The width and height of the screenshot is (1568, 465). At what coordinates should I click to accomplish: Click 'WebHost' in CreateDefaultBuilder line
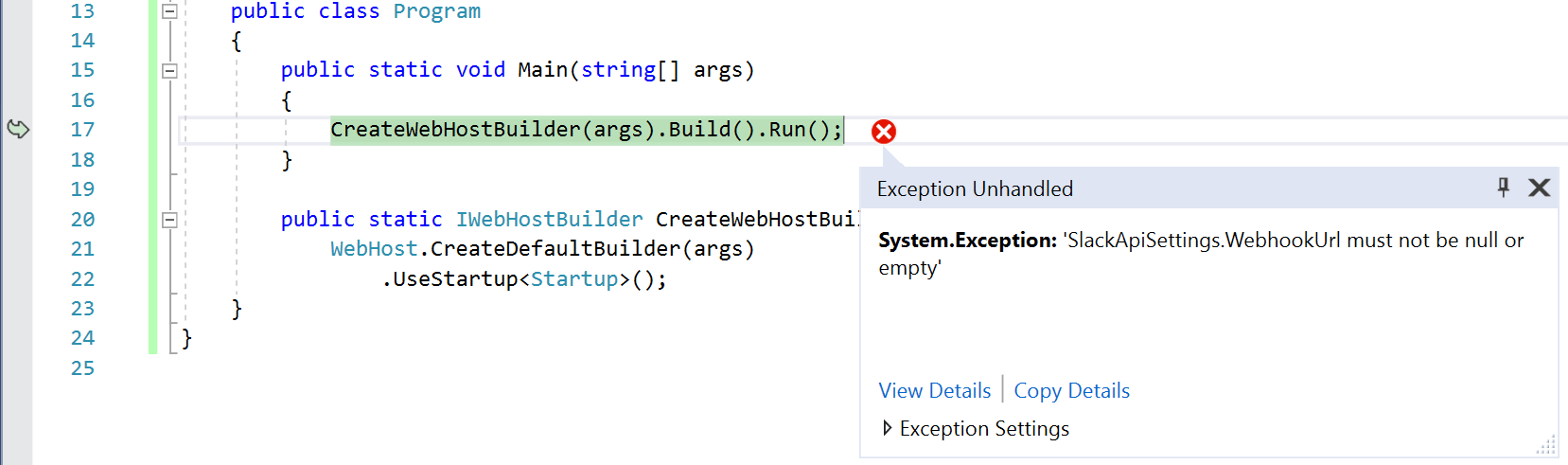pos(374,249)
